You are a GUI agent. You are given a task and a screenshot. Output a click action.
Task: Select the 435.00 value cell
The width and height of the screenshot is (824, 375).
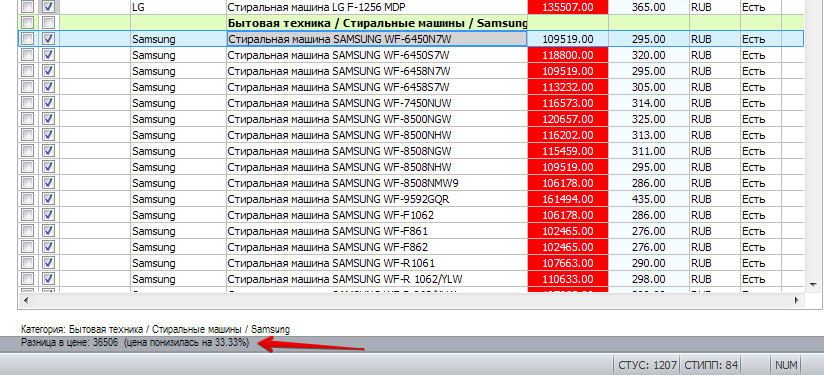pos(648,199)
